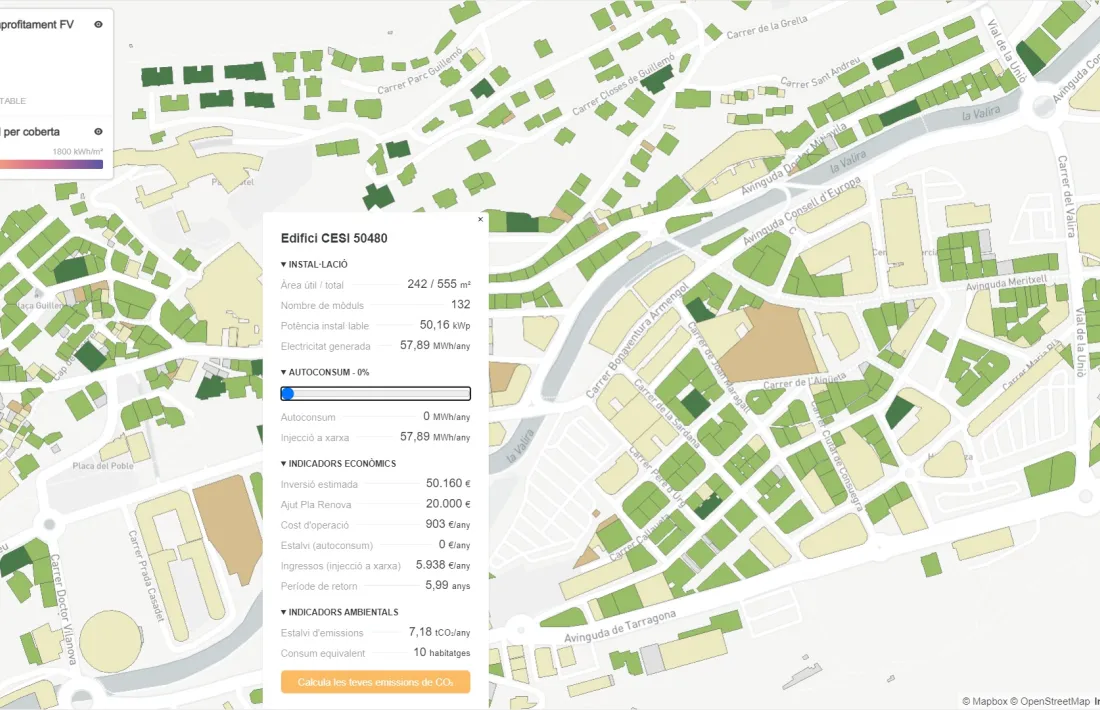Image resolution: width=1100 pixels, height=710 pixels.
Task: Click the Ajut Pla Renova value 20.000 €
Action: (445, 504)
